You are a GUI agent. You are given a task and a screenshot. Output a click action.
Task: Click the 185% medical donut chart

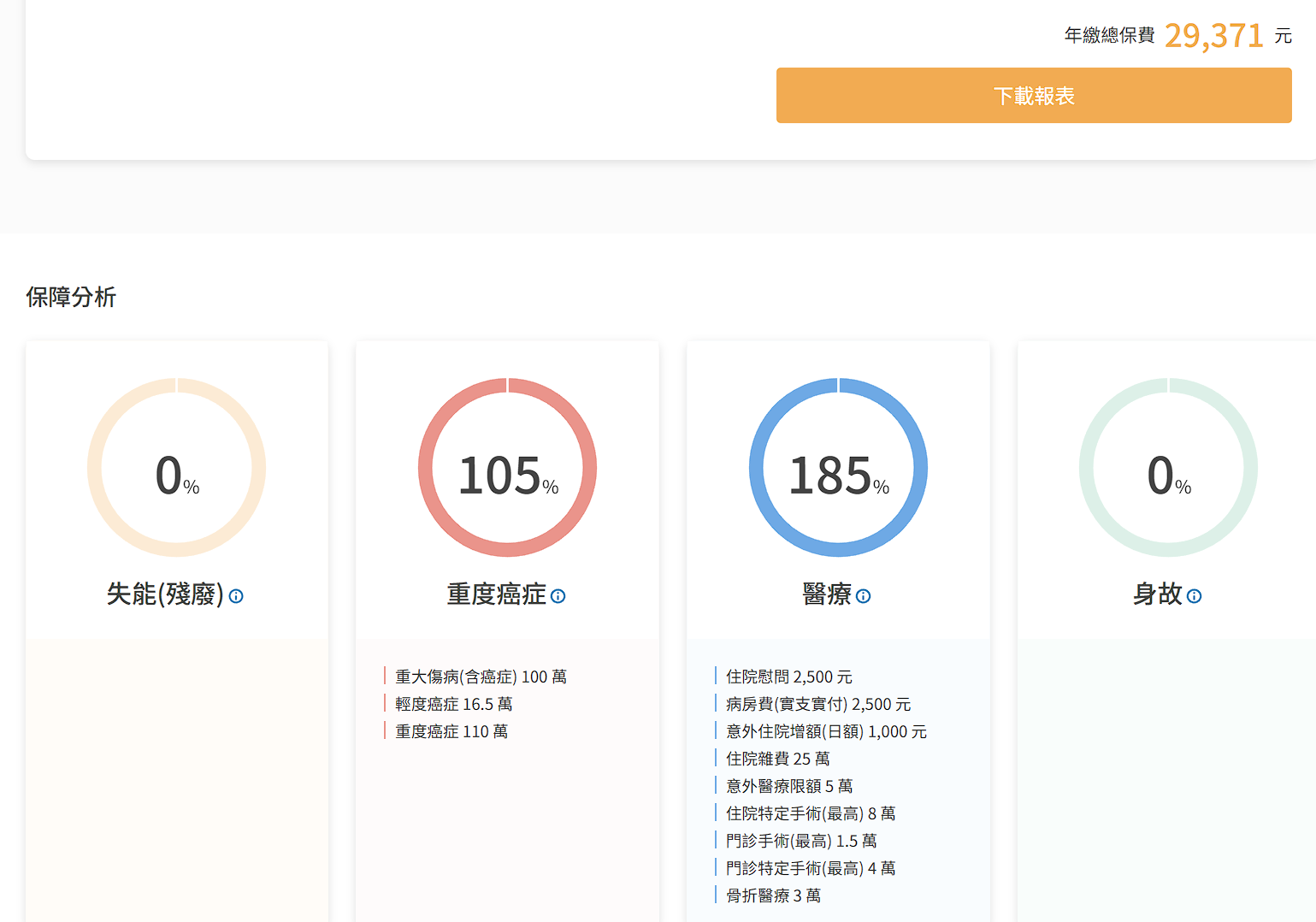point(838,468)
